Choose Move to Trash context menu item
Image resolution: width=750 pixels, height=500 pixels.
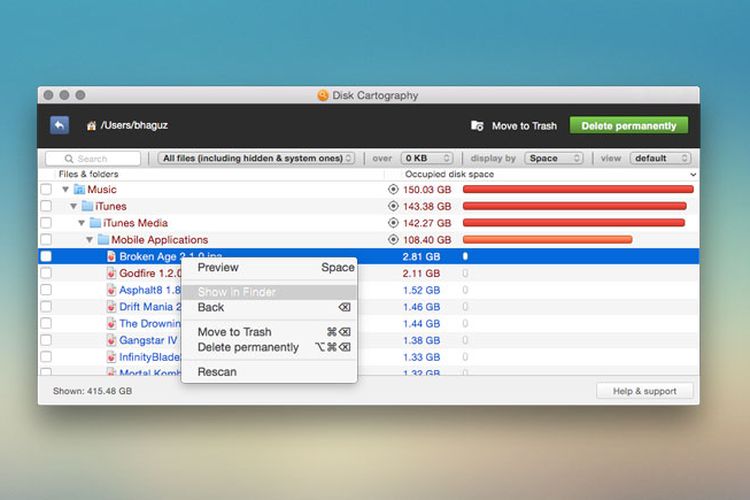pyautogui.click(x=269, y=332)
